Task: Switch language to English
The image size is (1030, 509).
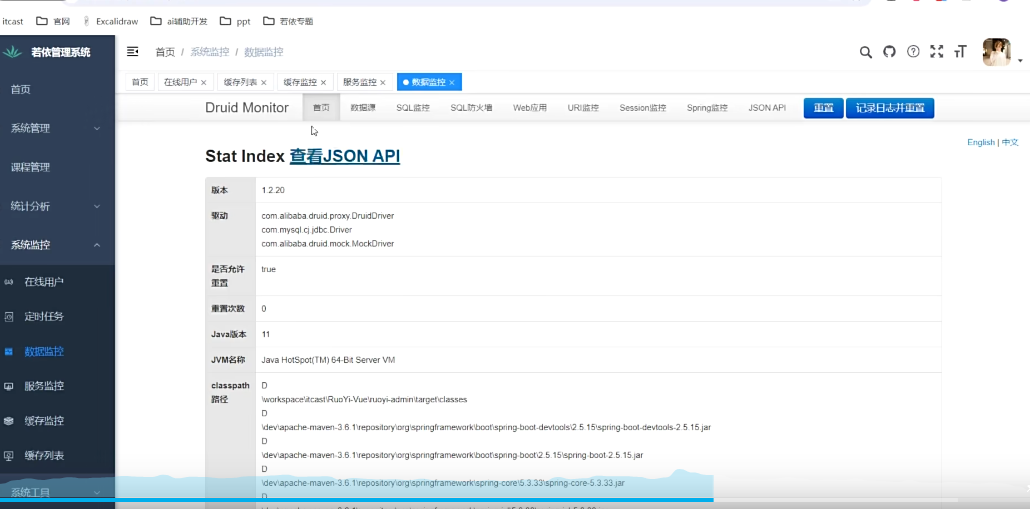Action: point(981,143)
